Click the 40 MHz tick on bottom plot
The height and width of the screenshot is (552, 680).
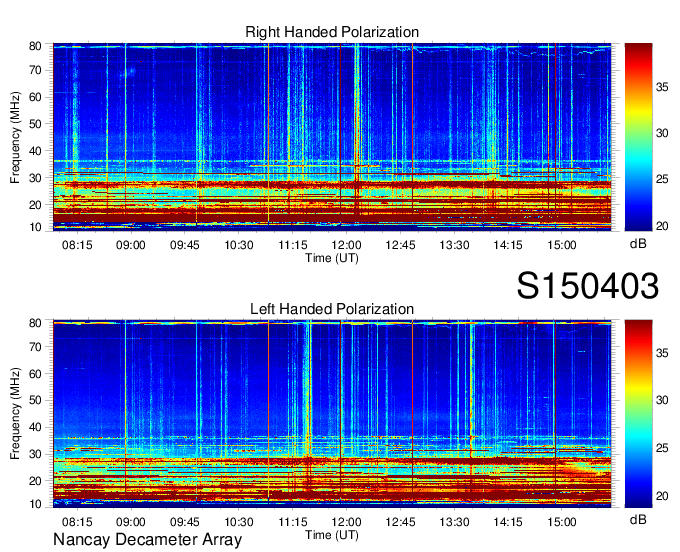point(35,427)
